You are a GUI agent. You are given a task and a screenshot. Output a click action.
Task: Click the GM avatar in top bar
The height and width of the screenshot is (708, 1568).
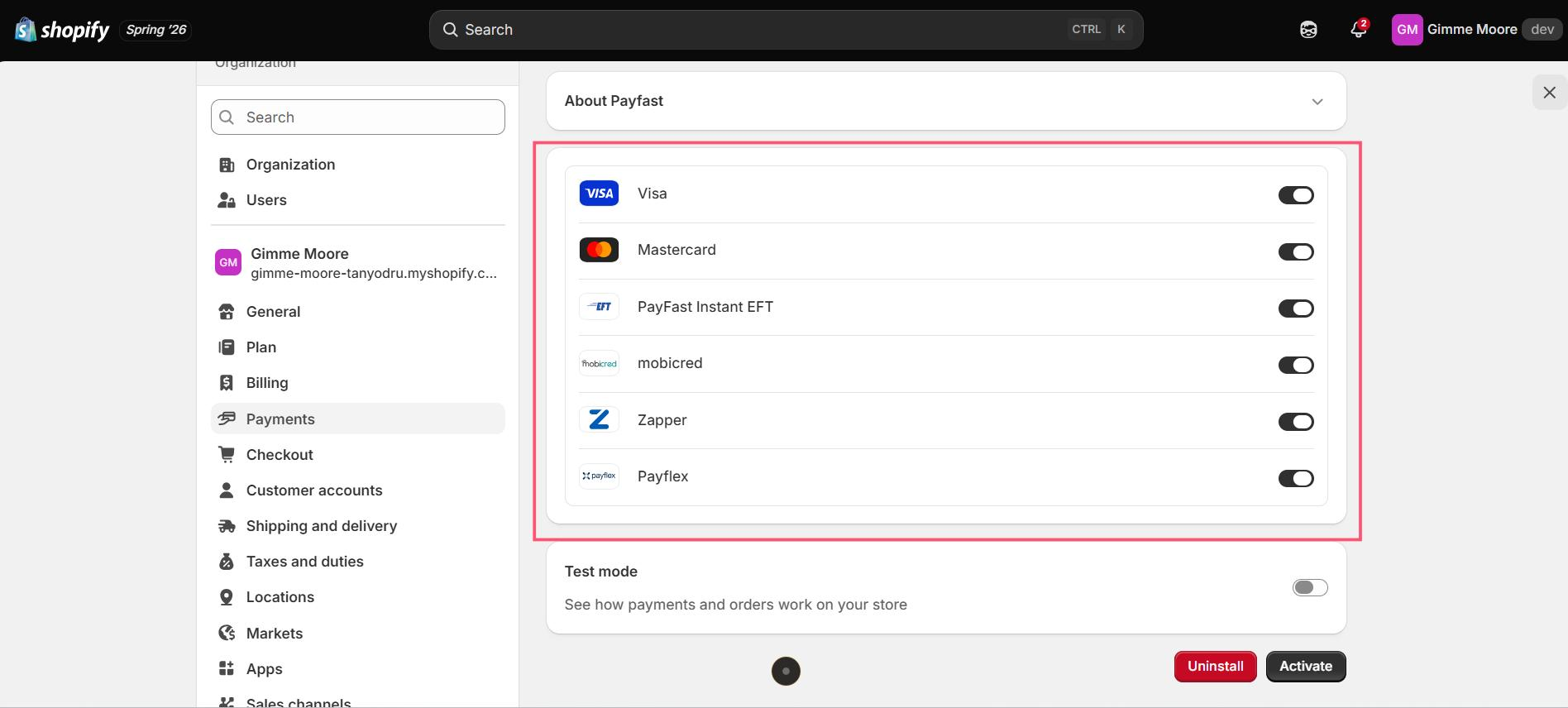[1407, 30]
